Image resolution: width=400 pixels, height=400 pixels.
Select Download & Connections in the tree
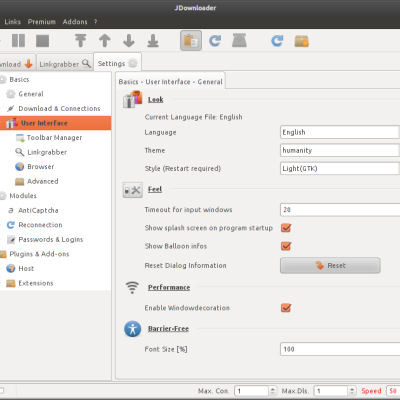(59, 108)
